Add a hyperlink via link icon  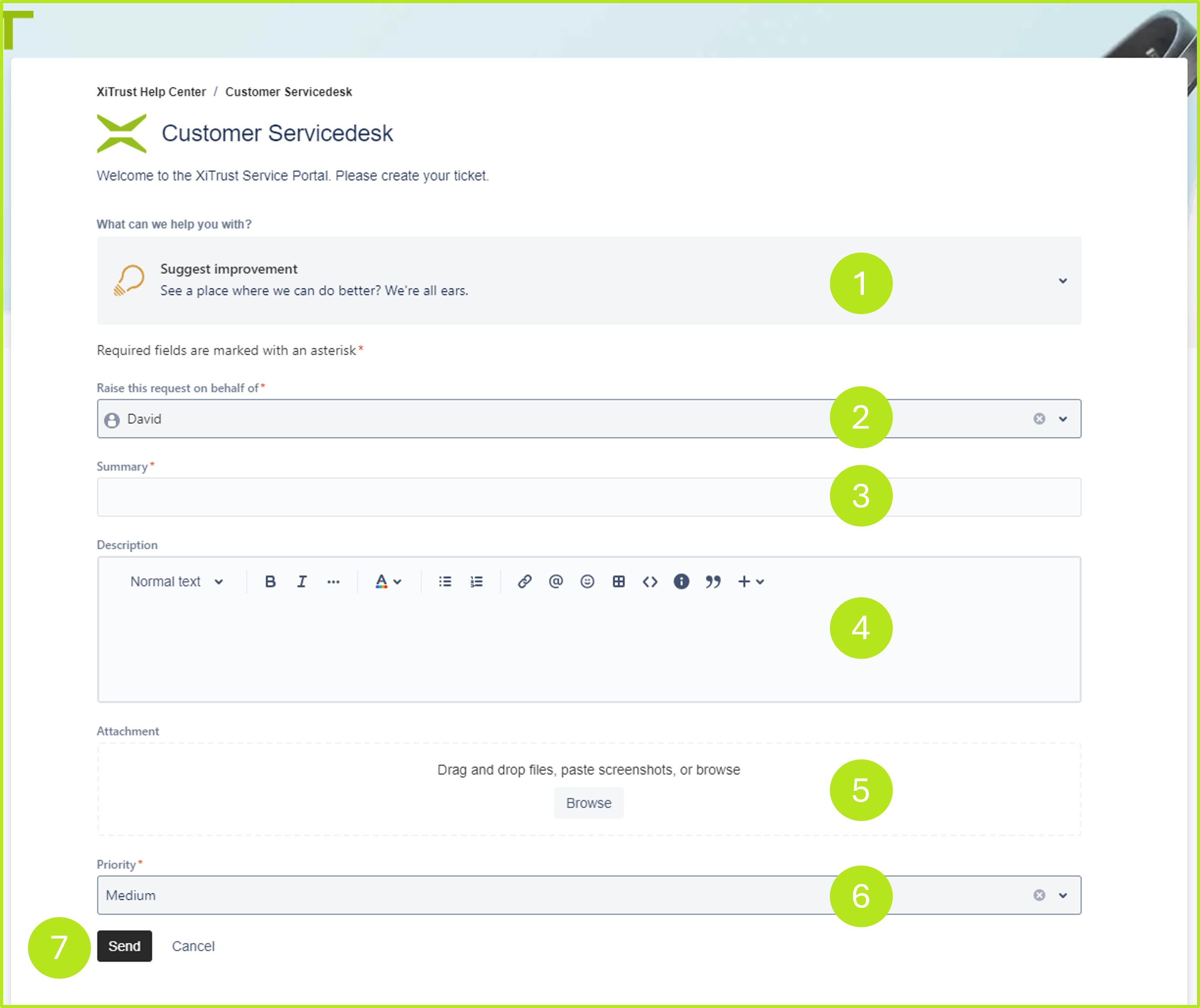[x=524, y=582]
